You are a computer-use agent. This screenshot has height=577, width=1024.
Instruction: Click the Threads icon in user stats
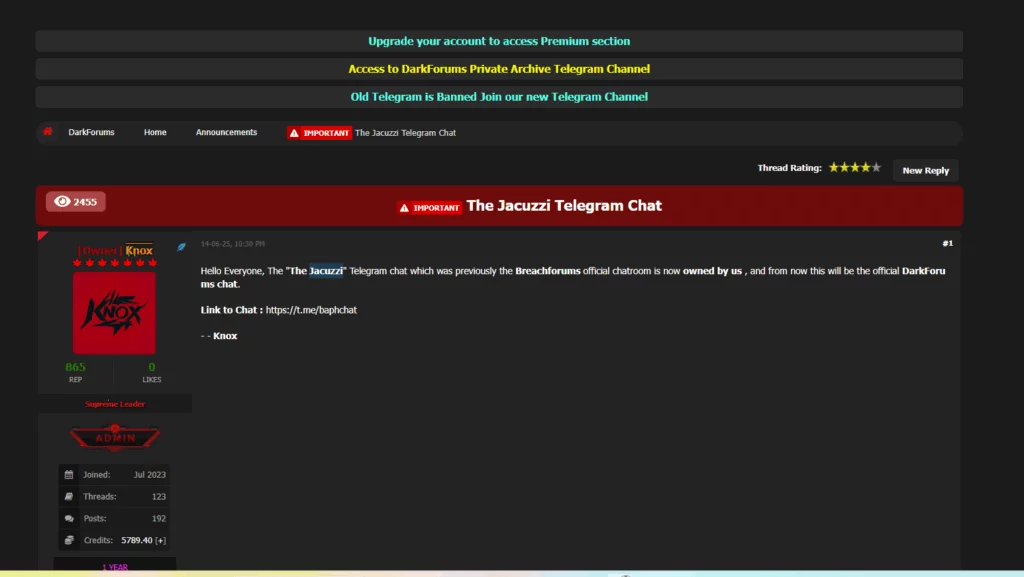69,497
